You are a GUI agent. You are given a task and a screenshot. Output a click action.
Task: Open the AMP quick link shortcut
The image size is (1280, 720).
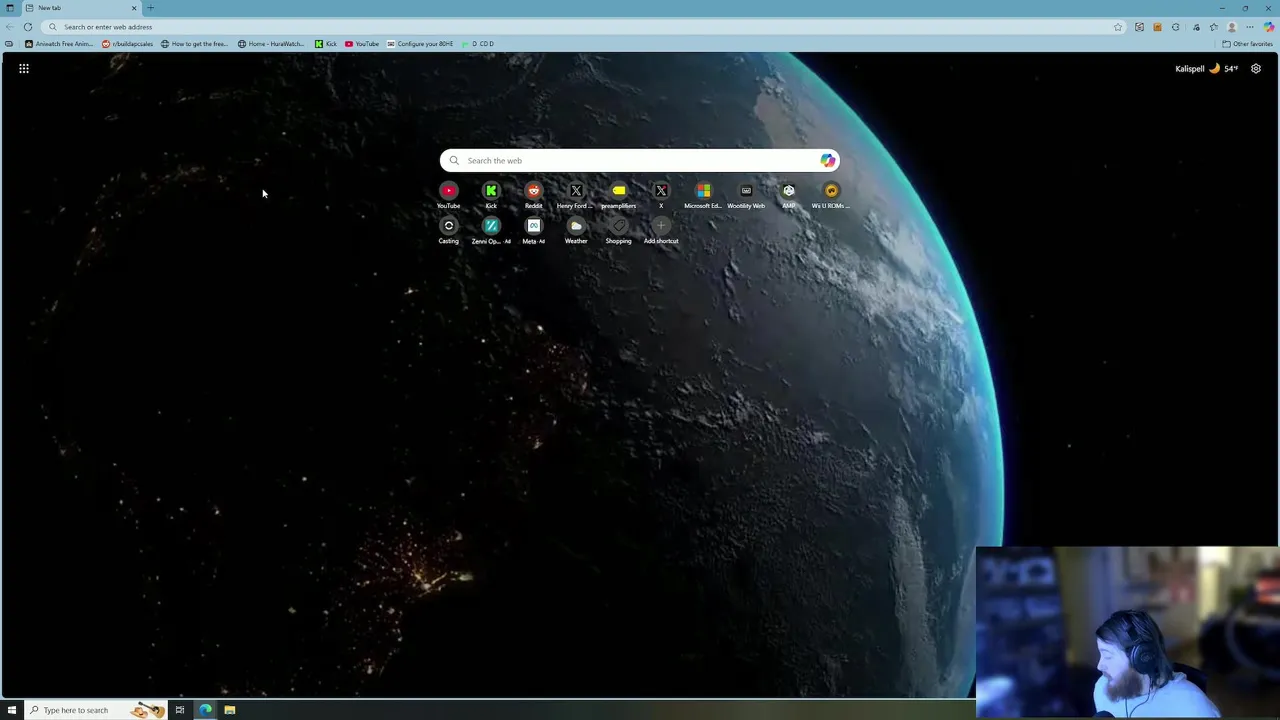[789, 195]
